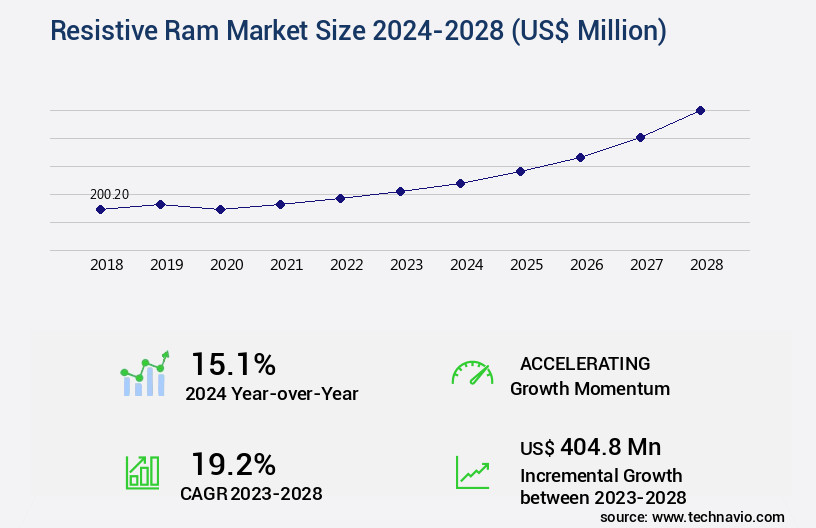This screenshot has height=528, width=816.
Task: Select the 2020 data point on the line
Action: [220, 209]
